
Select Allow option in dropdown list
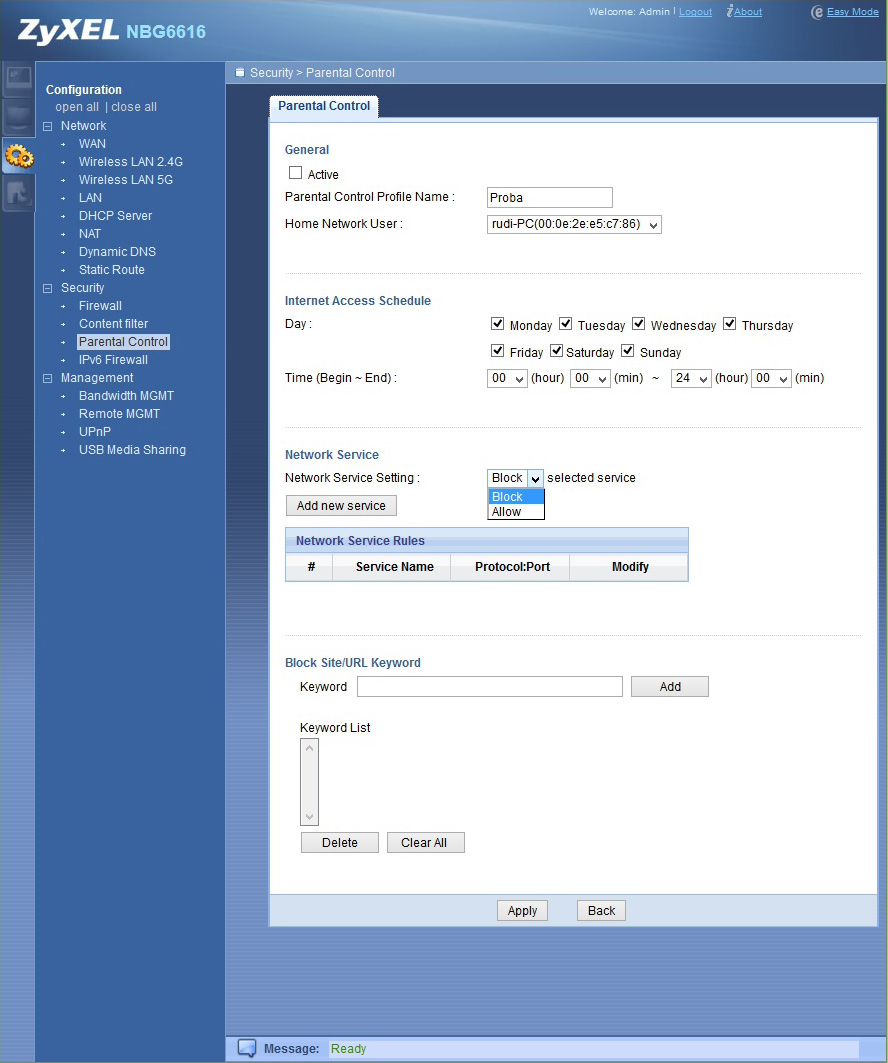pyautogui.click(x=516, y=512)
